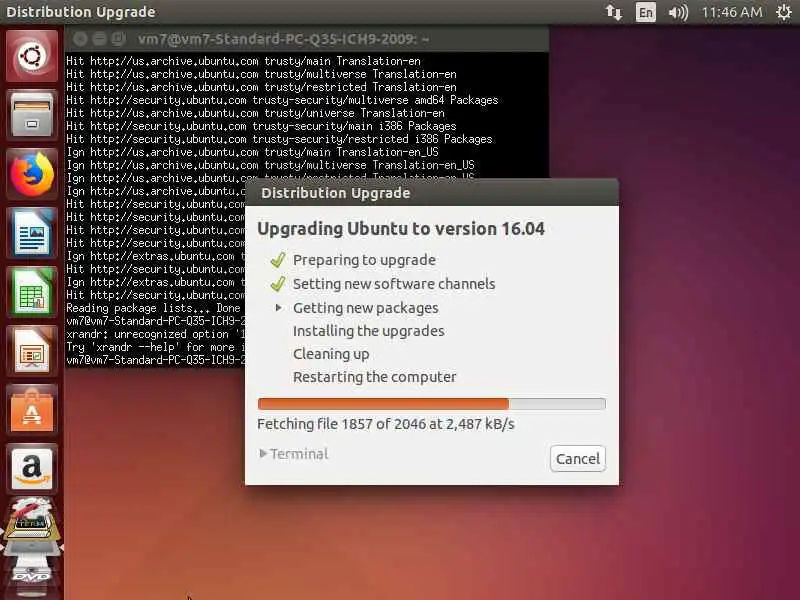The image size is (800, 600).
Task: Open LibreOffice Writer from launcher
Action: (x=32, y=233)
